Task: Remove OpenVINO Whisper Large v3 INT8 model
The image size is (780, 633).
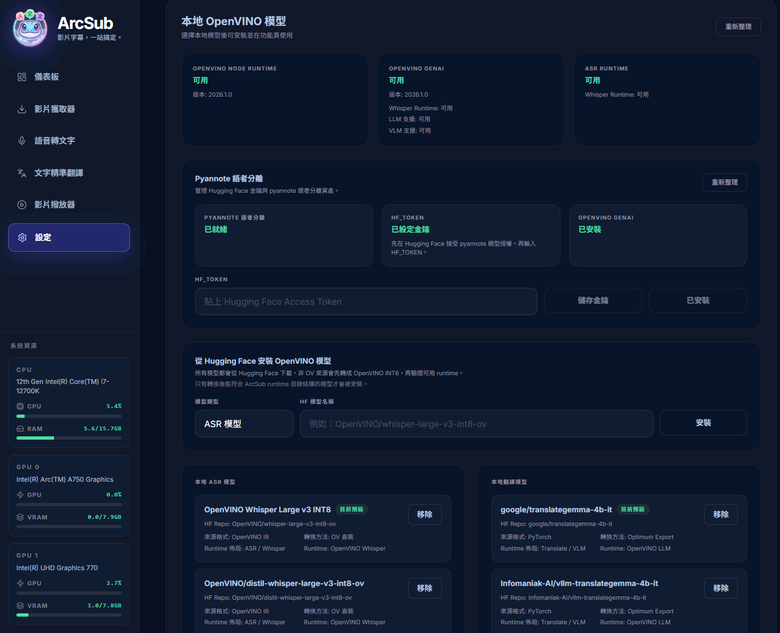Action: coord(425,514)
